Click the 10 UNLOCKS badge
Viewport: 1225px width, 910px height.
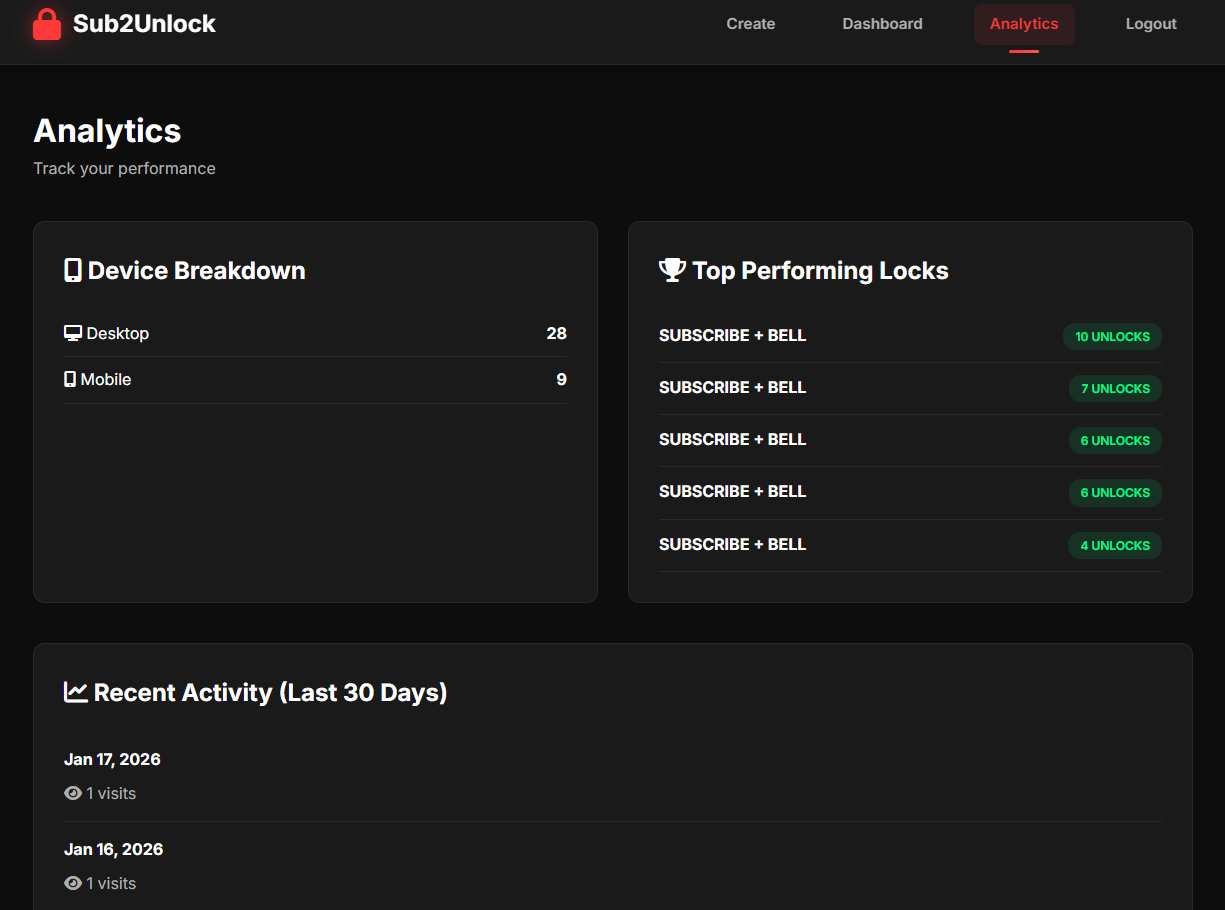1112,337
